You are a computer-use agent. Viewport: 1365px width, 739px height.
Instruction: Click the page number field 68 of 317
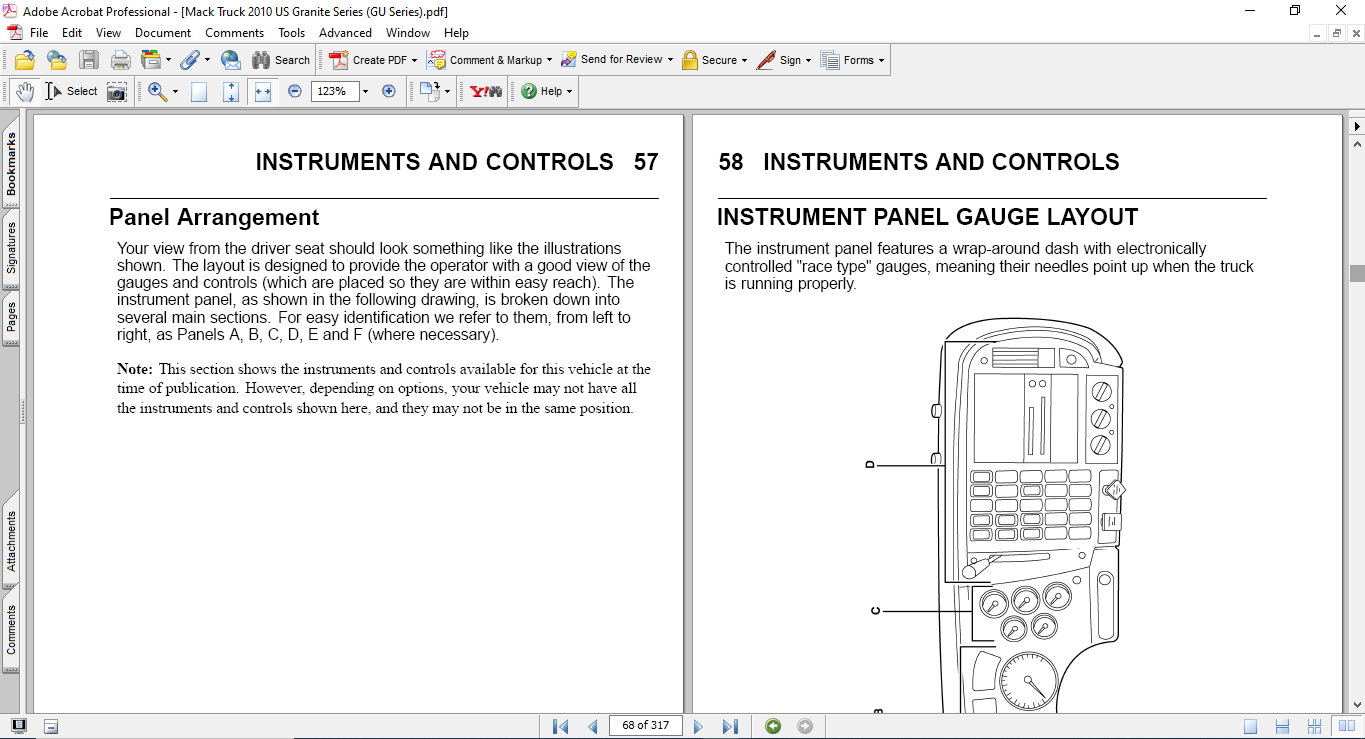tap(645, 726)
